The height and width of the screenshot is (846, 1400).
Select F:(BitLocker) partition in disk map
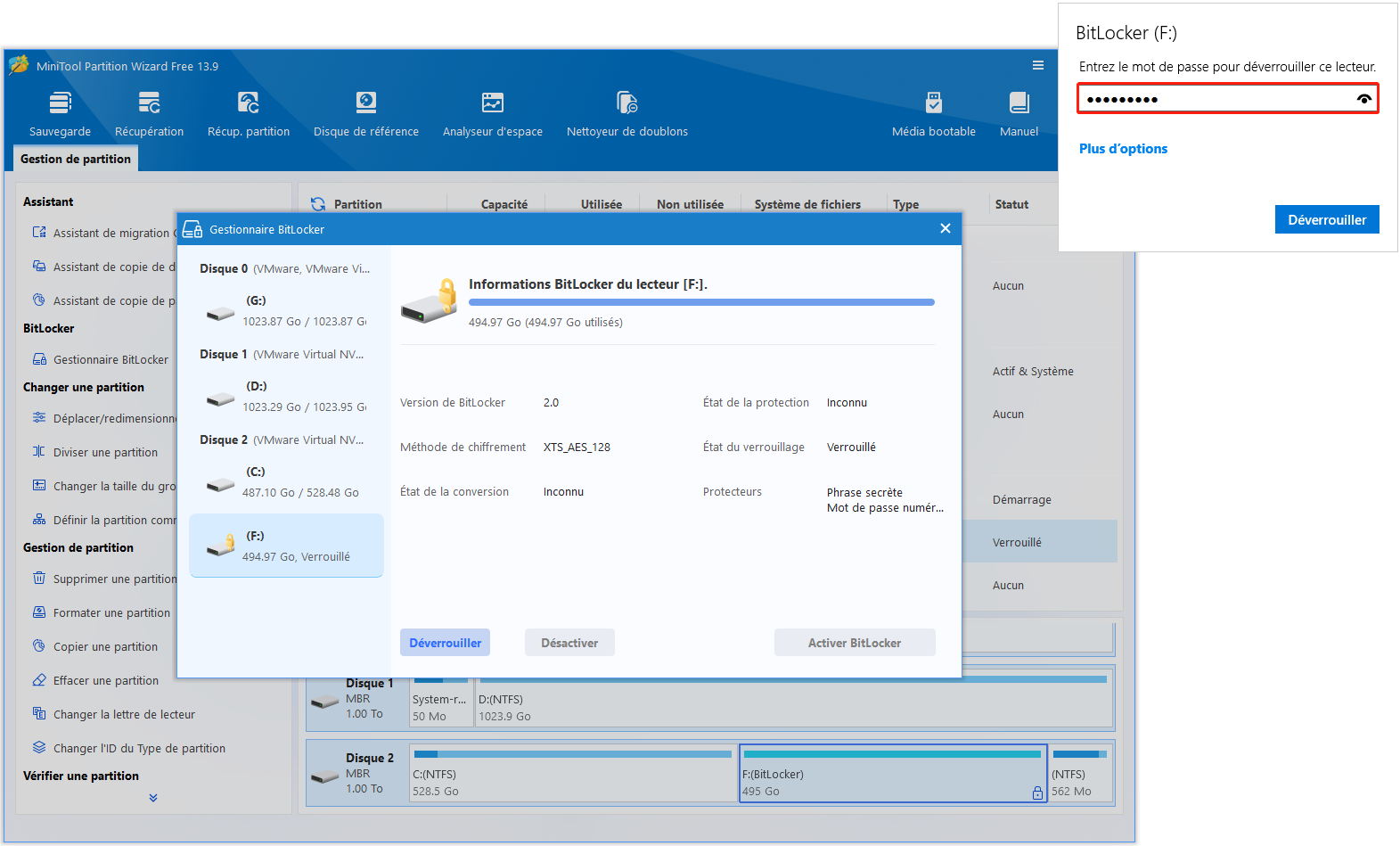click(893, 774)
